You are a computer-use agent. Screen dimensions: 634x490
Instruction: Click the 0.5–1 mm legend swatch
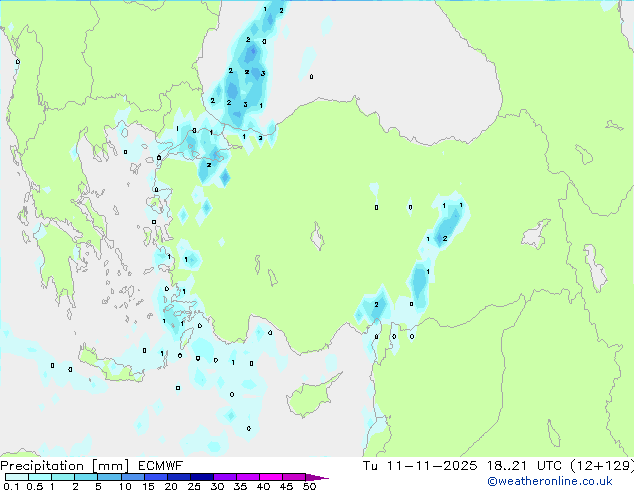click(x=40, y=477)
